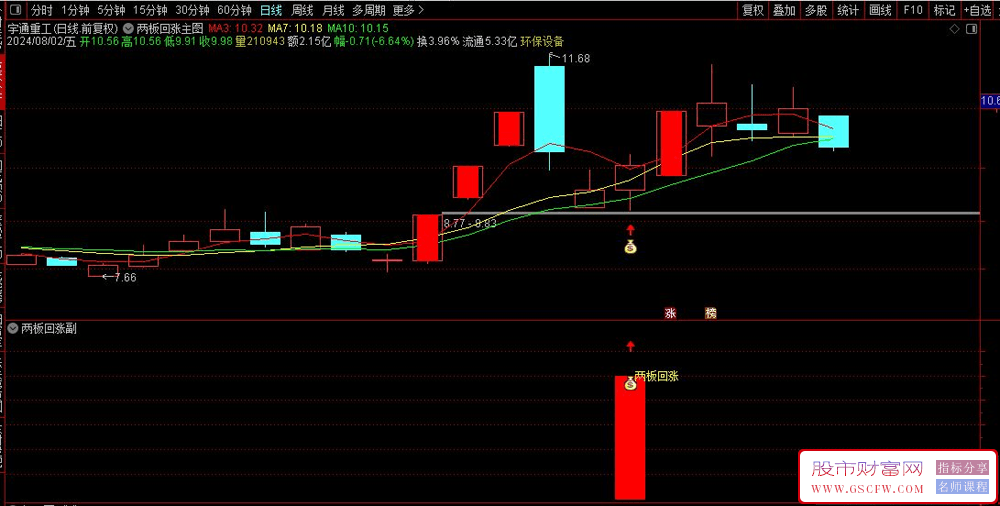1000x506 pixels.
Task: Switch to the 30分钟 period
Action: pyautogui.click(x=192, y=10)
